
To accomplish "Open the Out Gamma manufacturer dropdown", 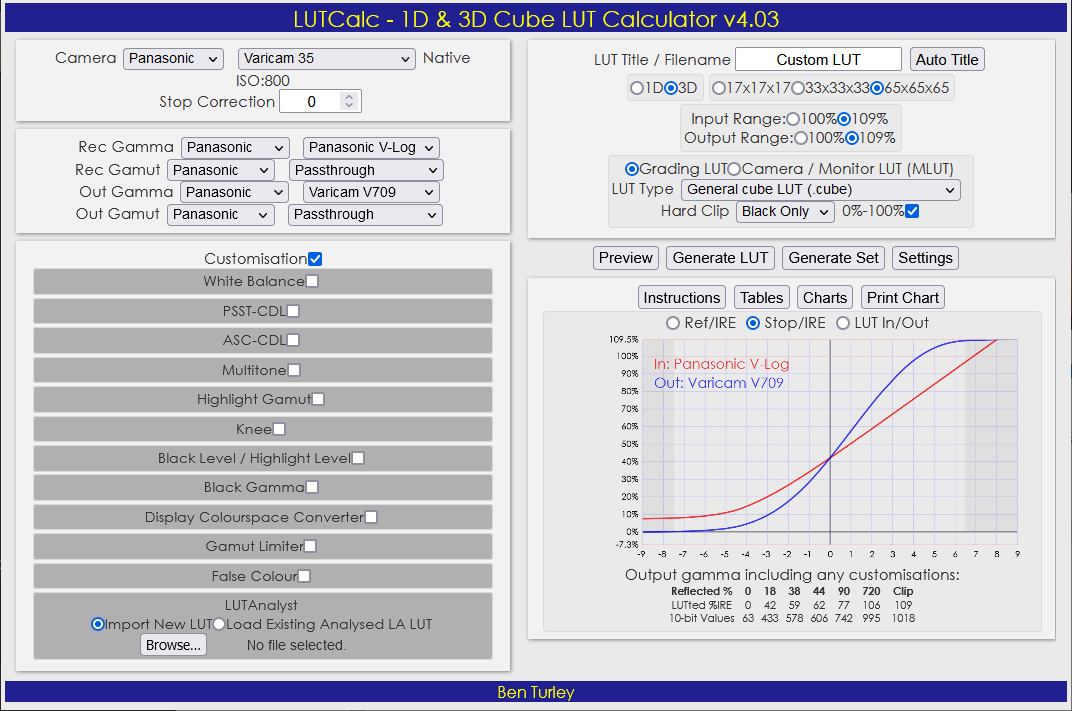I will click(x=234, y=192).
